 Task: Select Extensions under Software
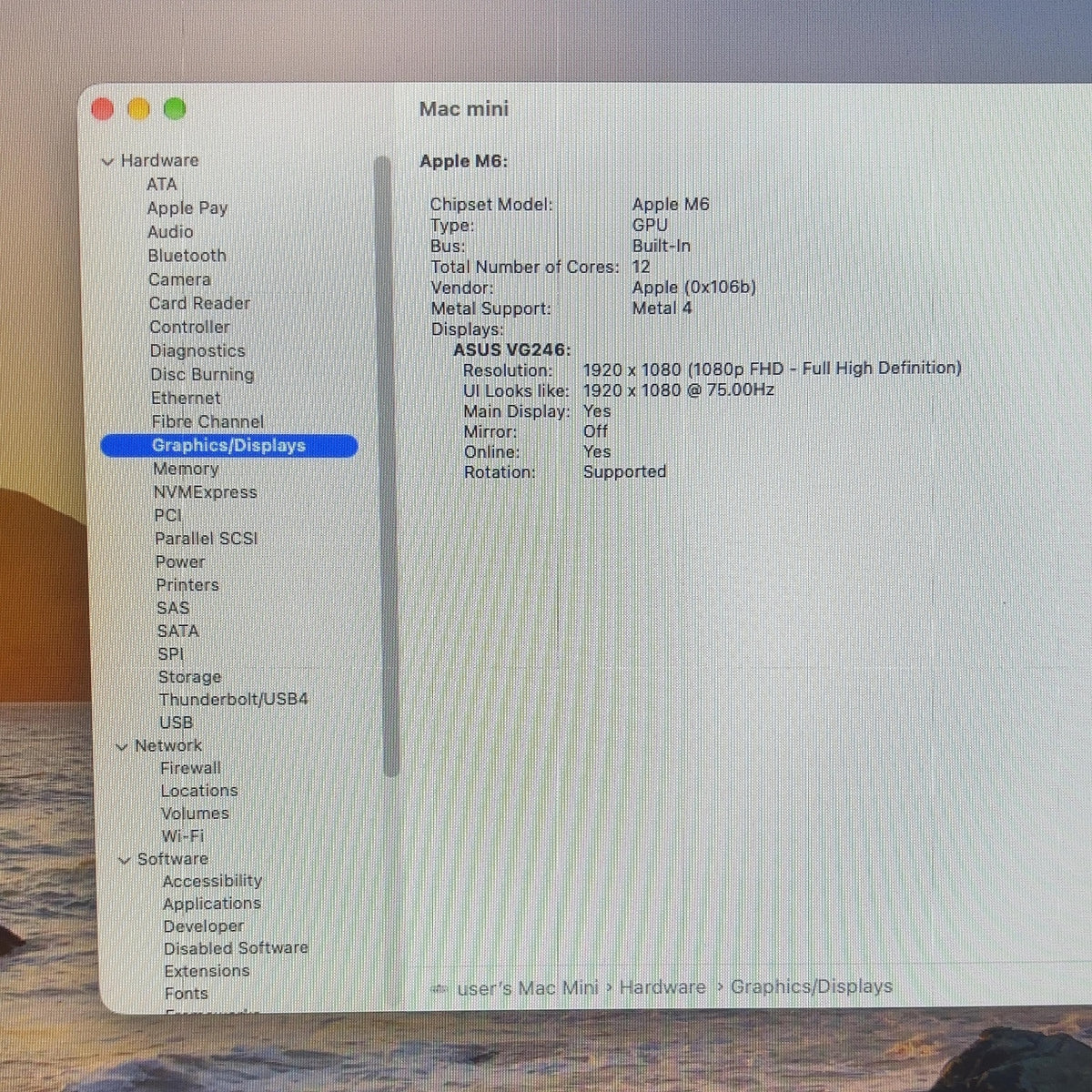207,971
